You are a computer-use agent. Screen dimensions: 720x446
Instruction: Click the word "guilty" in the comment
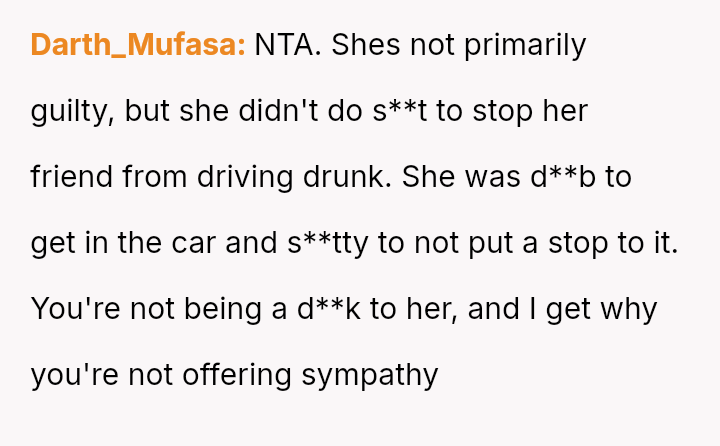pos(71,111)
